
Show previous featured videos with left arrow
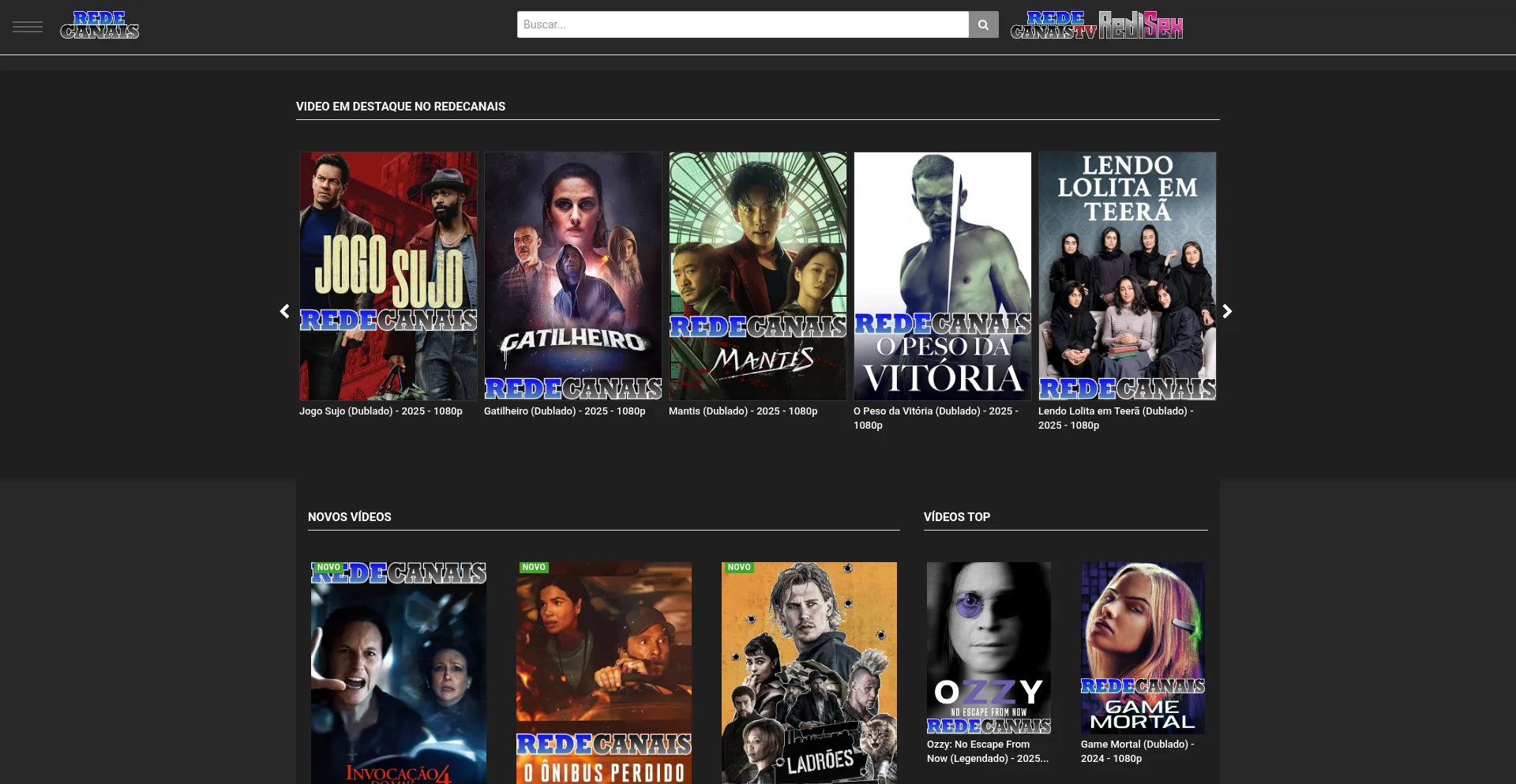[285, 311]
